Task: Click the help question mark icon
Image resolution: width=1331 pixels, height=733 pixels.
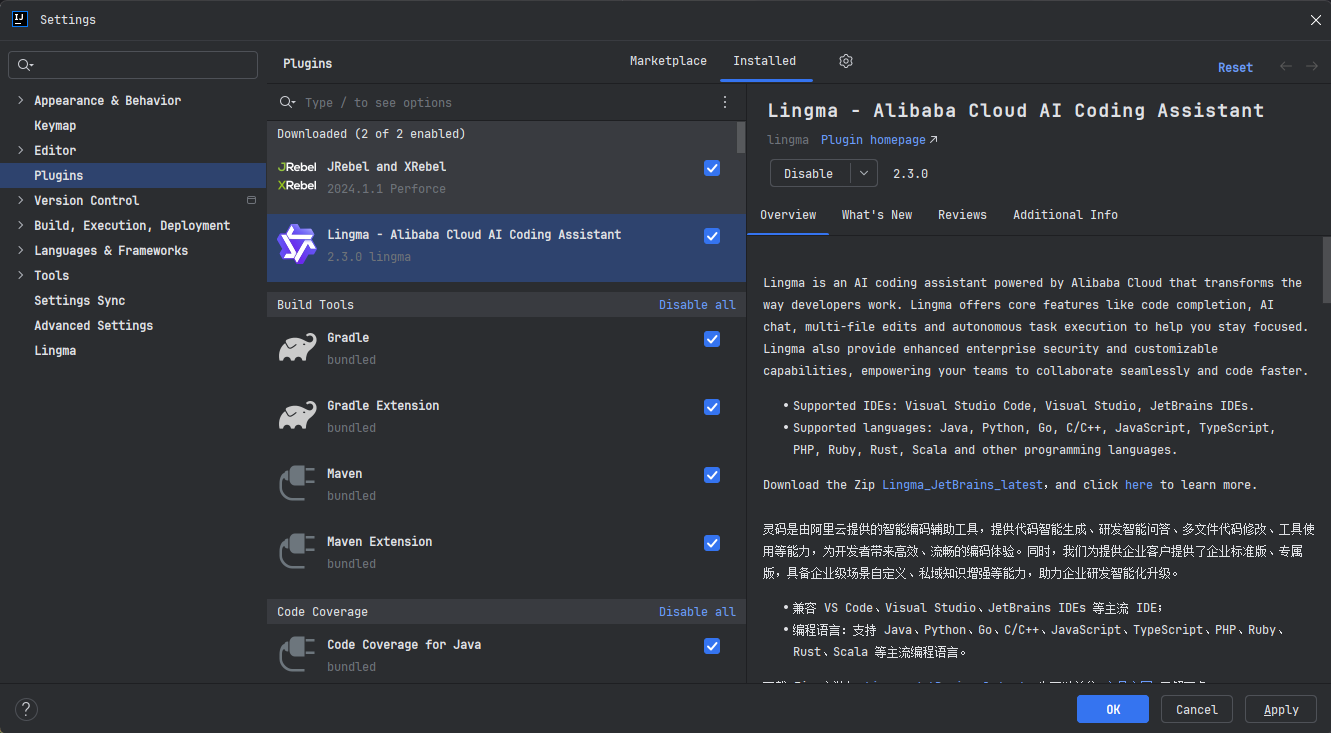Action: click(x=26, y=709)
